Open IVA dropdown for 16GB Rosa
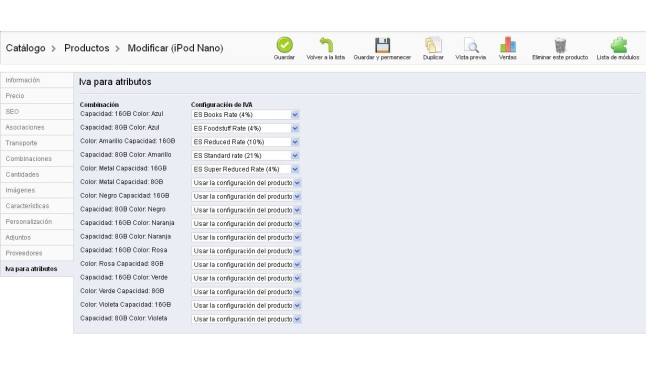 246,251
